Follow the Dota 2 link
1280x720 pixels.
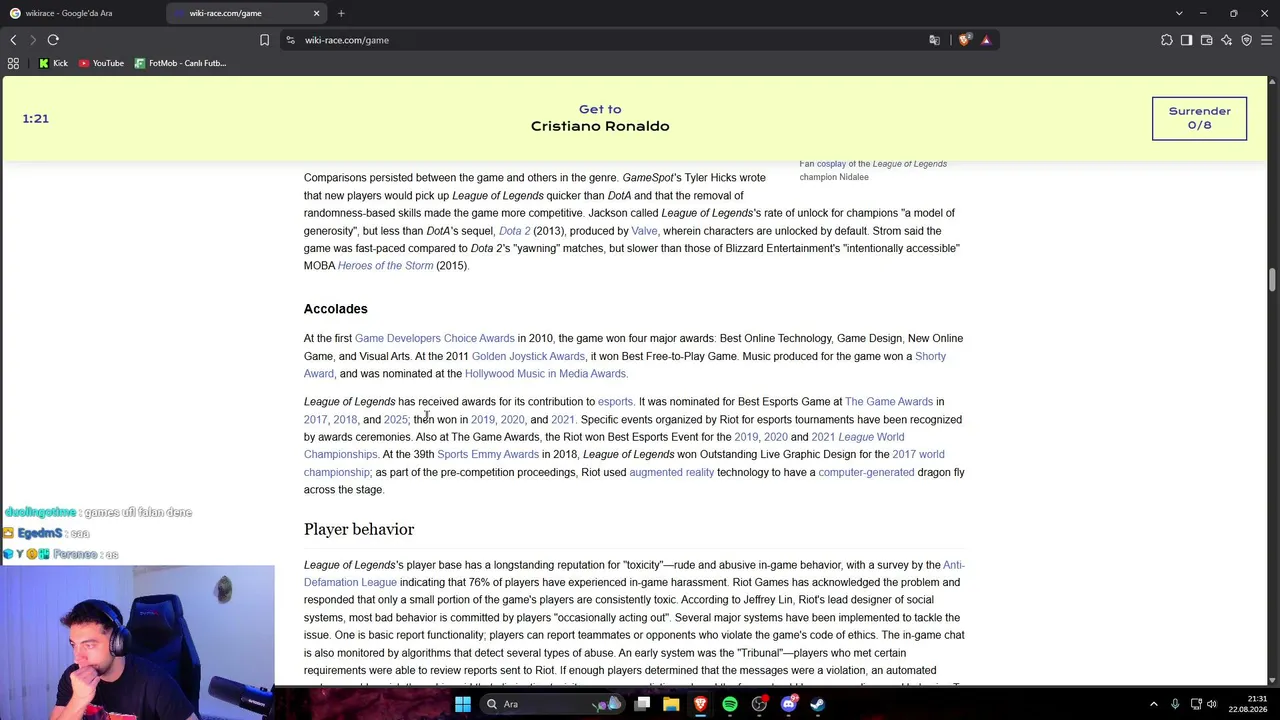point(514,231)
